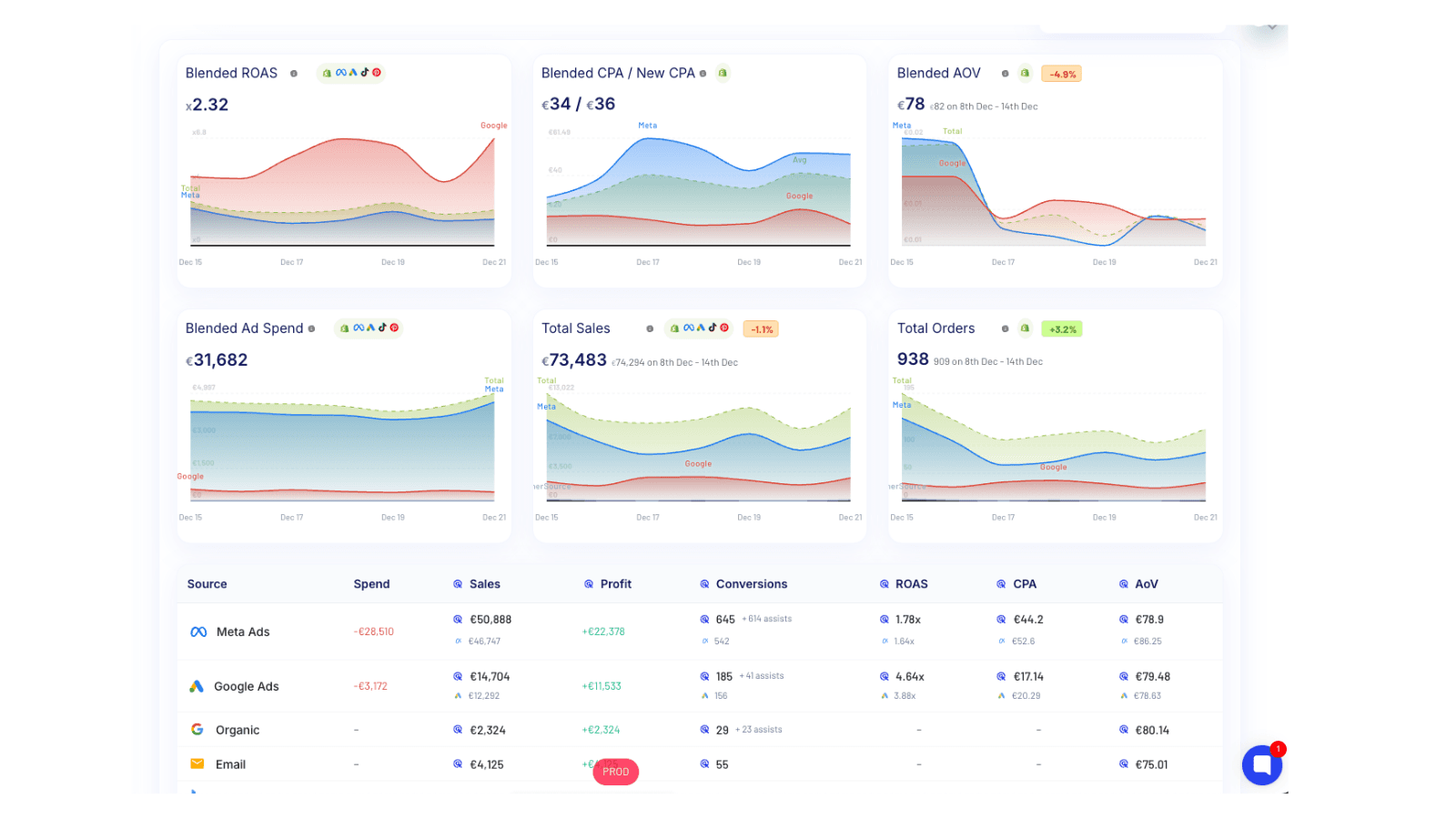Click the -1.1% change badge on Total Sales
1456x819 pixels.
pyautogui.click(x=761, y=329)
